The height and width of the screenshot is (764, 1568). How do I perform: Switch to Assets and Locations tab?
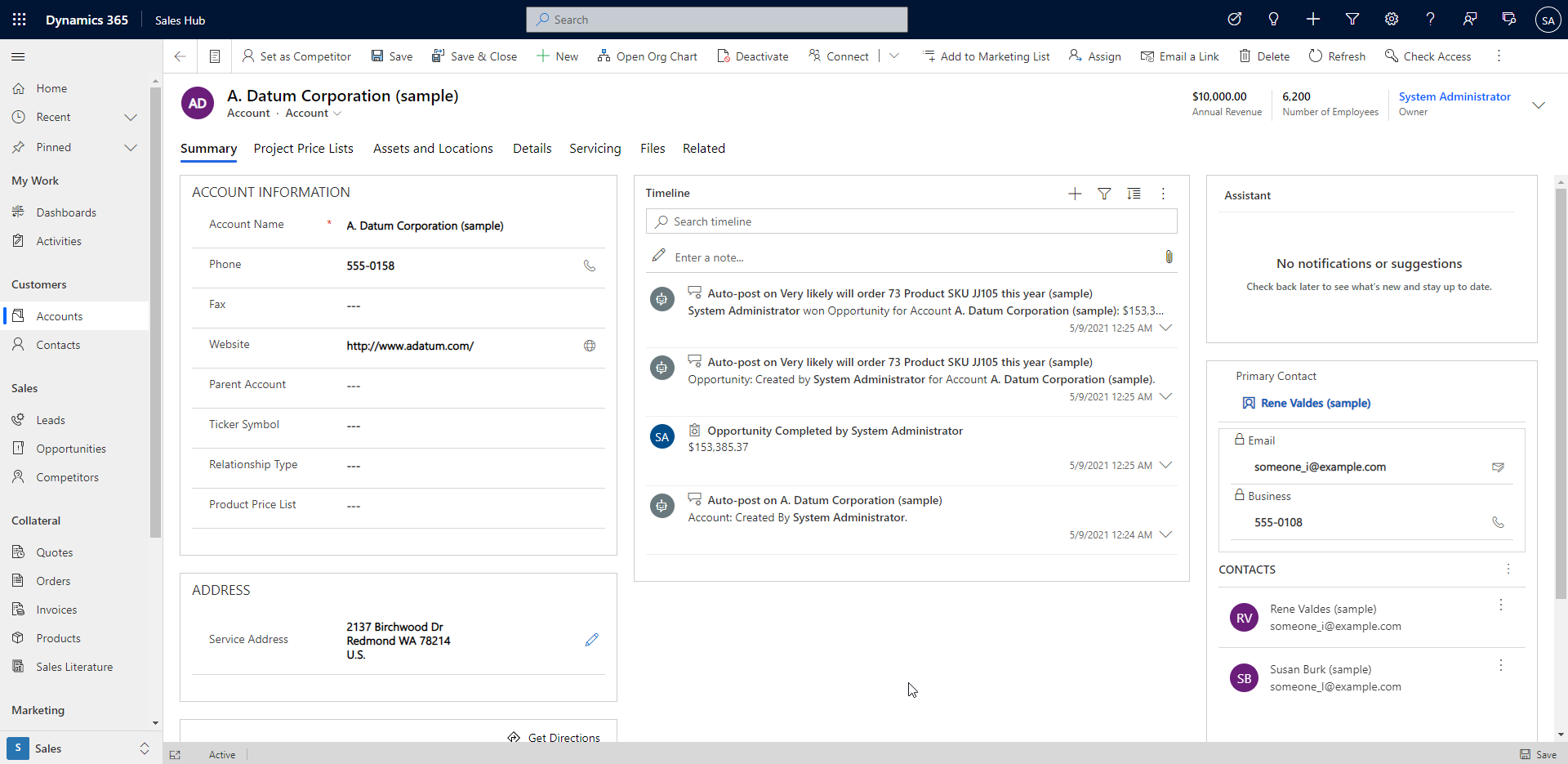click(x=433, y=149)
